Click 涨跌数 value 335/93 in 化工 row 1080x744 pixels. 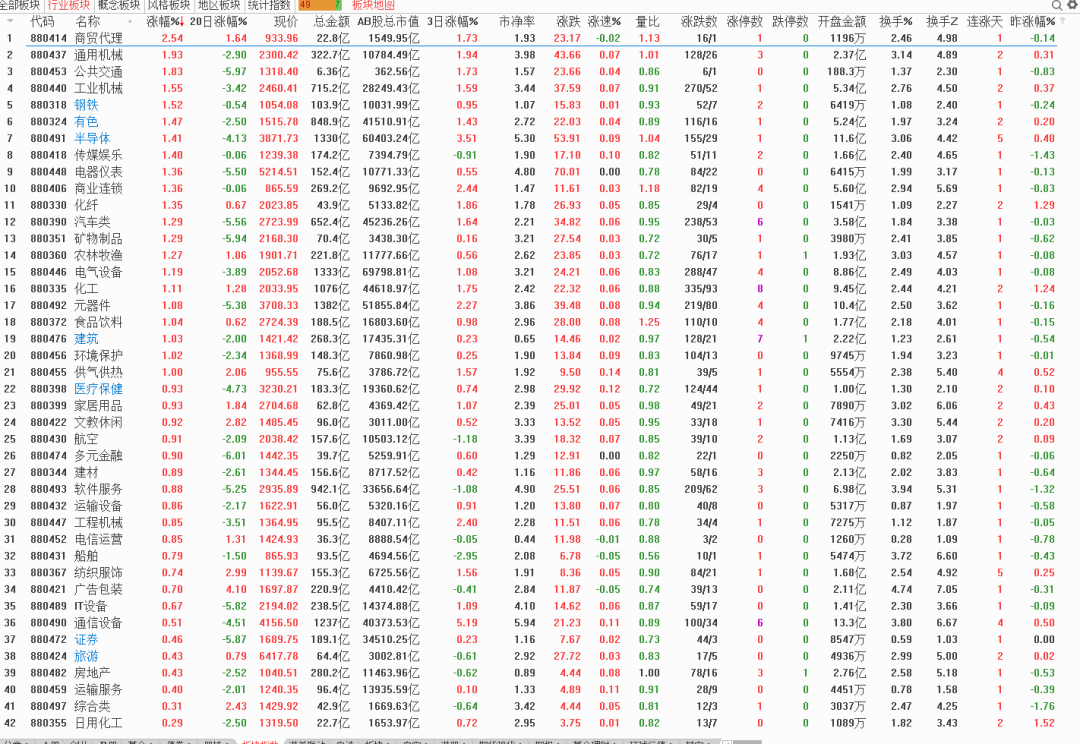[x=701, y=289]
